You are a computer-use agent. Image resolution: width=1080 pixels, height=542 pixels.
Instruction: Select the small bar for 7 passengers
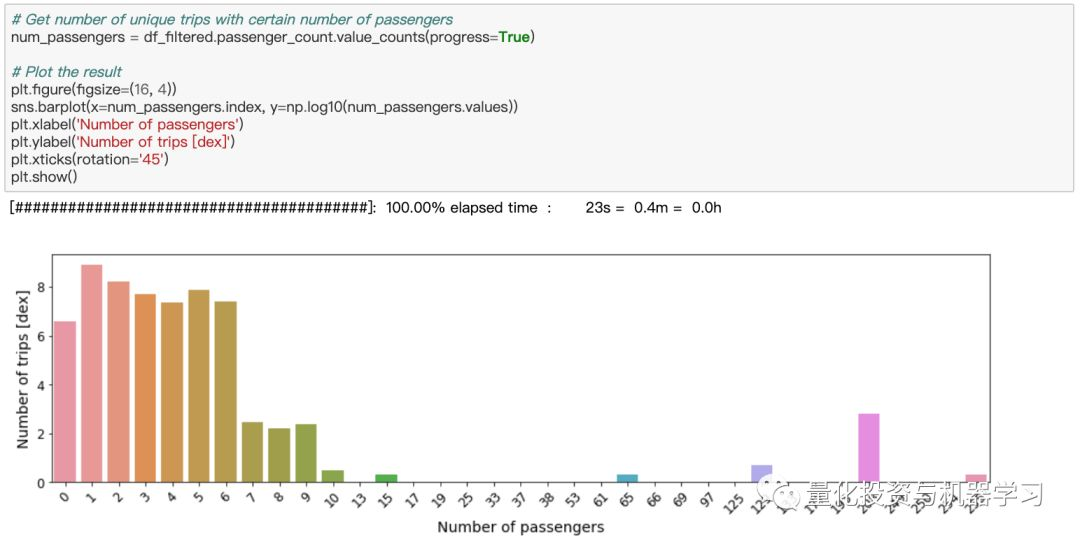click(252, 452)
